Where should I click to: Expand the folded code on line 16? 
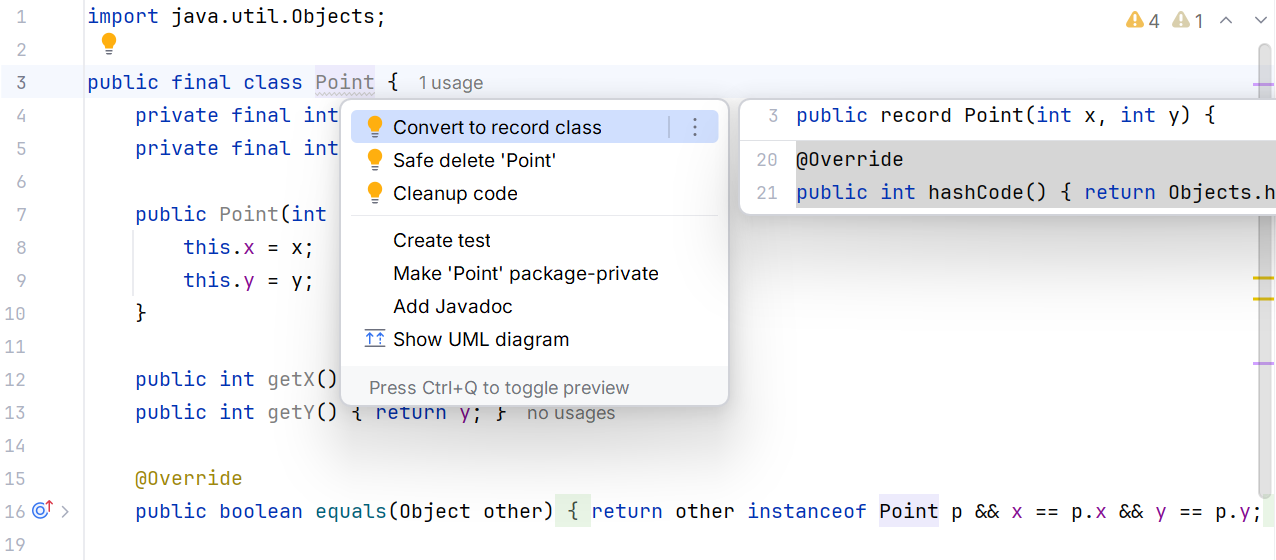tap(66, 511)
